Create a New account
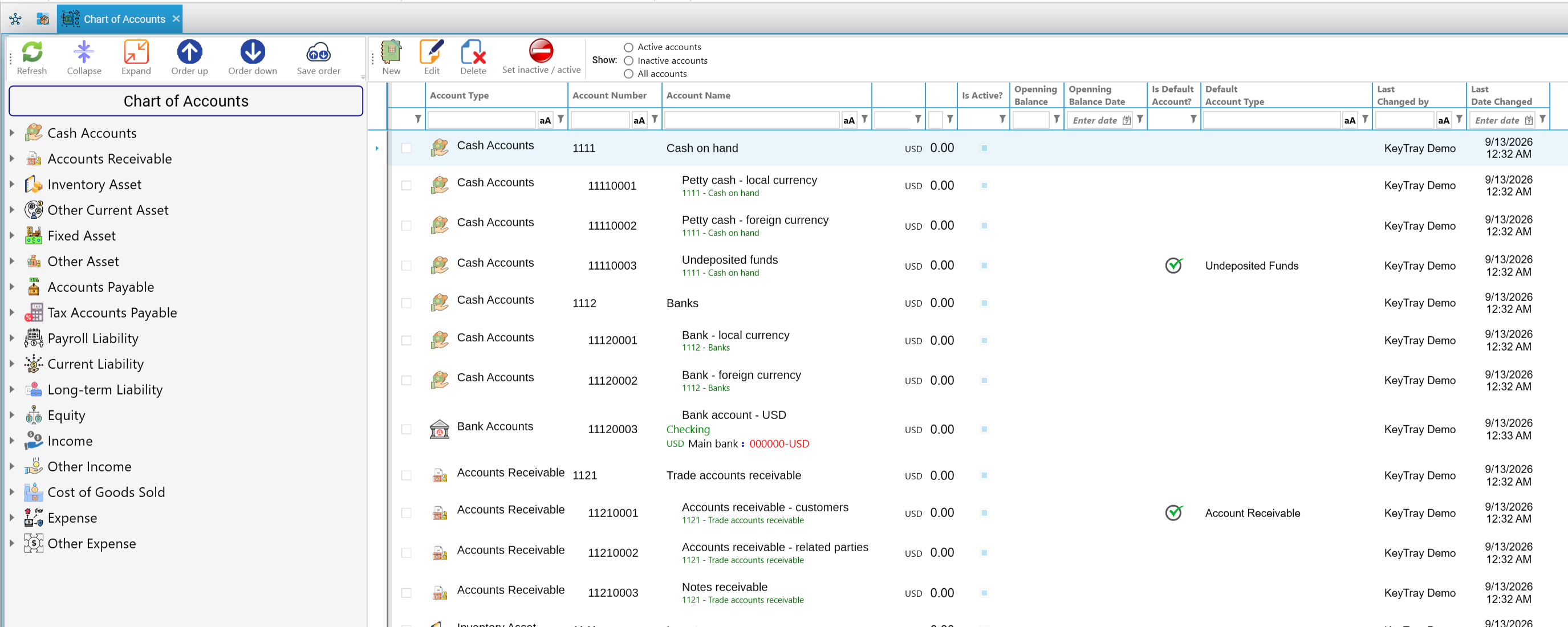Viewport: 1568px width, 627px height. pos(391,52)
